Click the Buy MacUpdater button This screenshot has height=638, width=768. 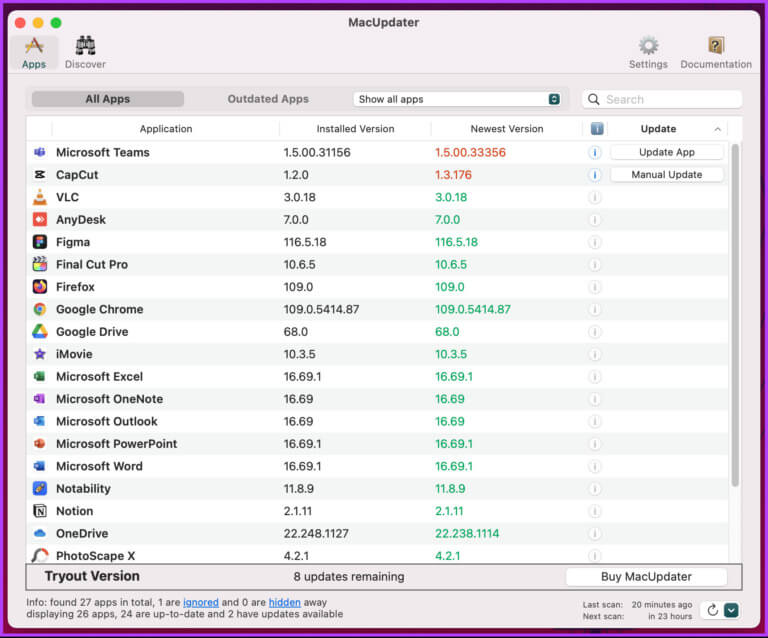point(646,577)
